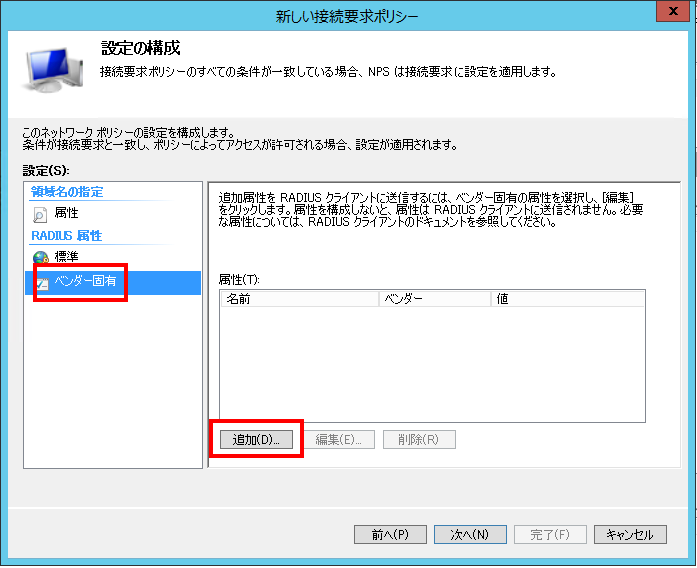Click the 属性(T): label

pyautogui.click(x=239, y=280)
